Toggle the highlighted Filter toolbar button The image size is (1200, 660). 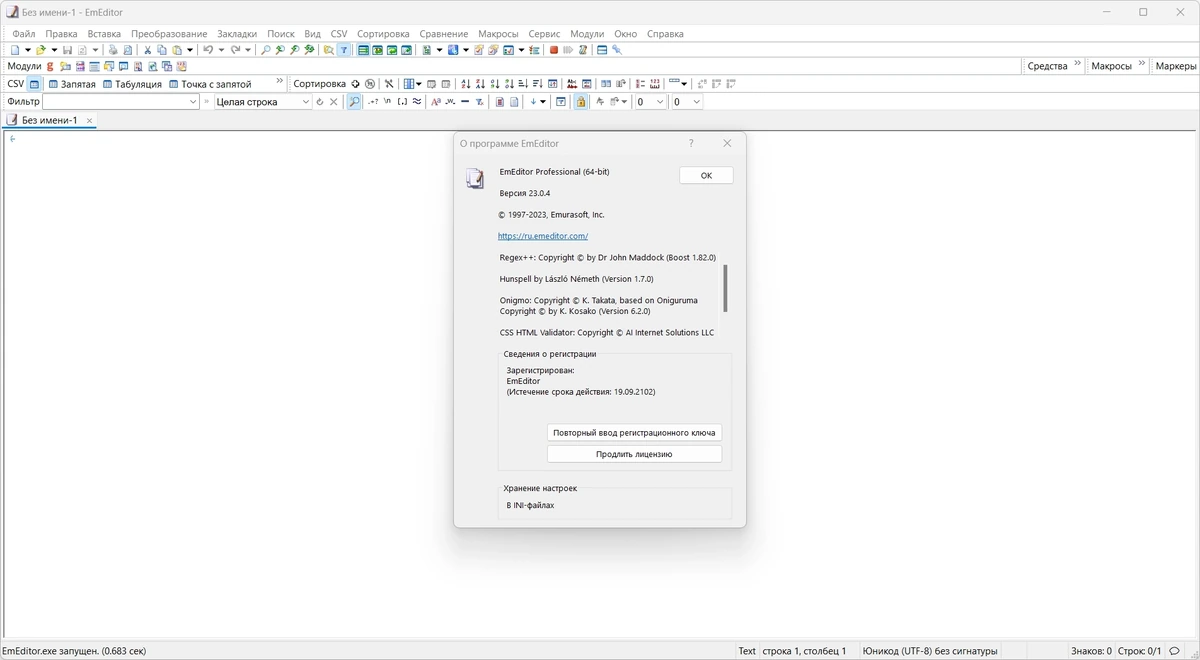coord(344,50)
